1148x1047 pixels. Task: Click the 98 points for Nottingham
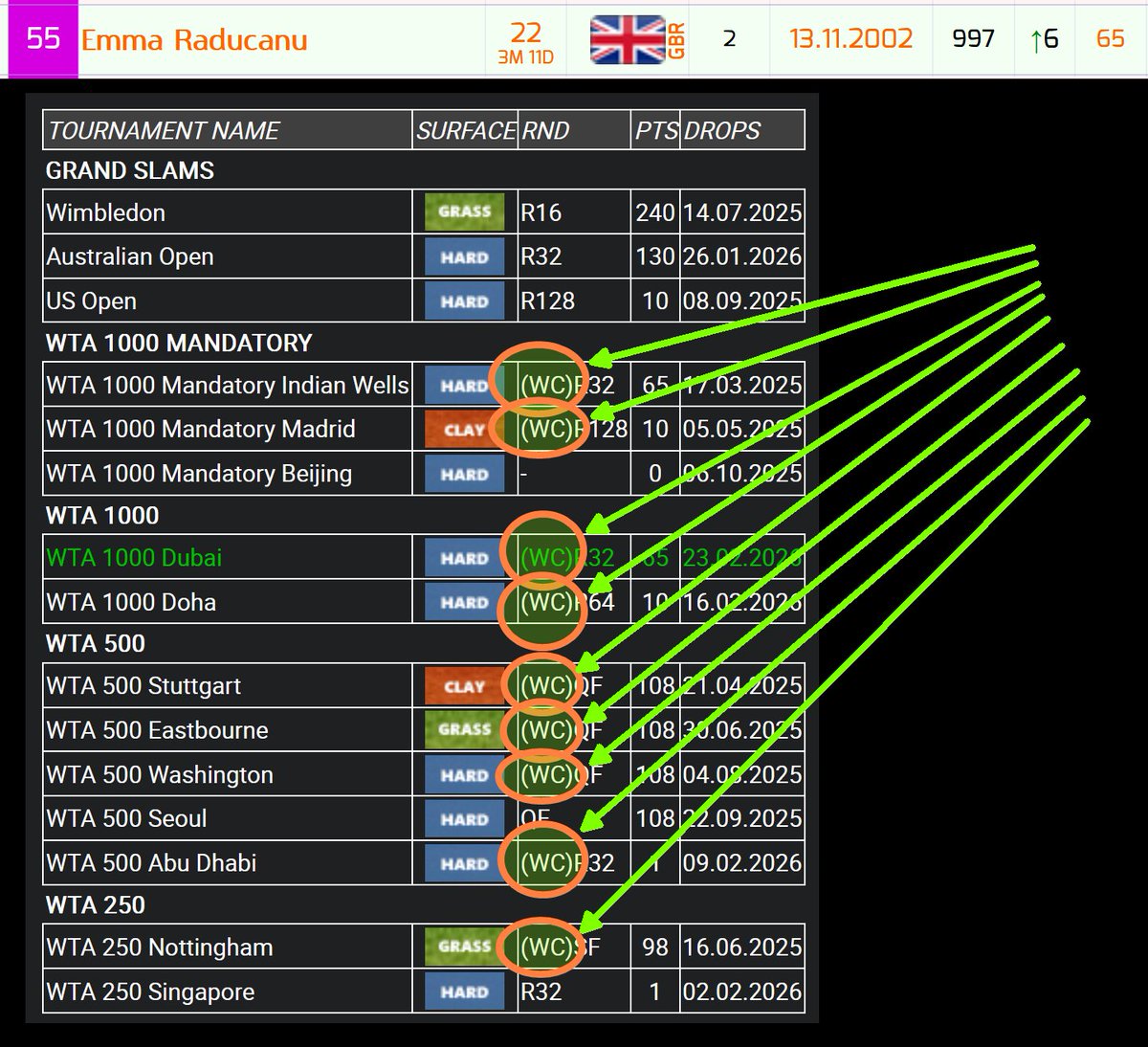(655, 947)
